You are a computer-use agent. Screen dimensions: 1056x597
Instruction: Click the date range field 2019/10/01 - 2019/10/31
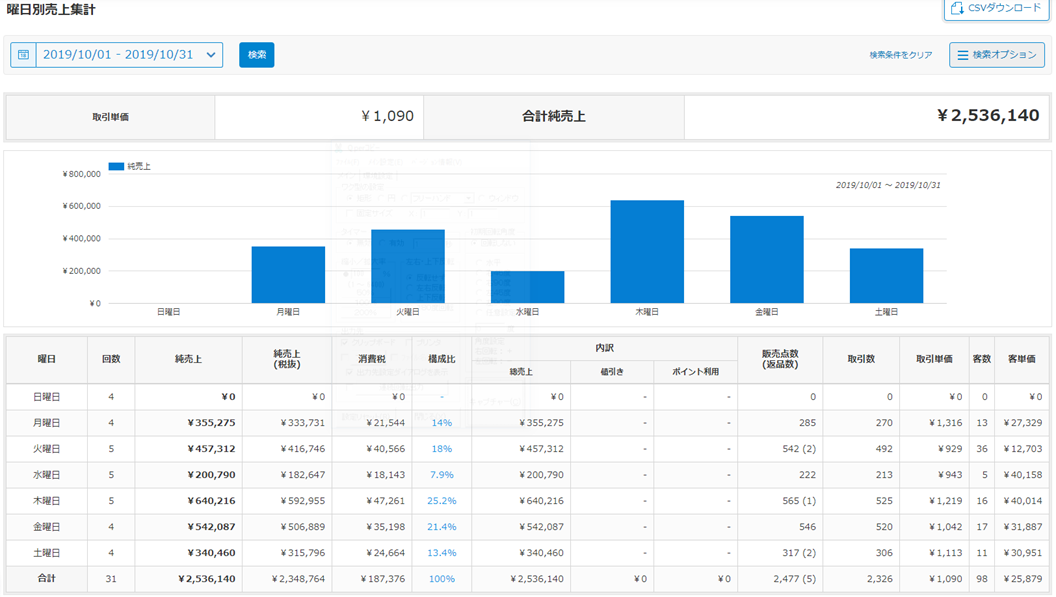(x=117, y=55)
